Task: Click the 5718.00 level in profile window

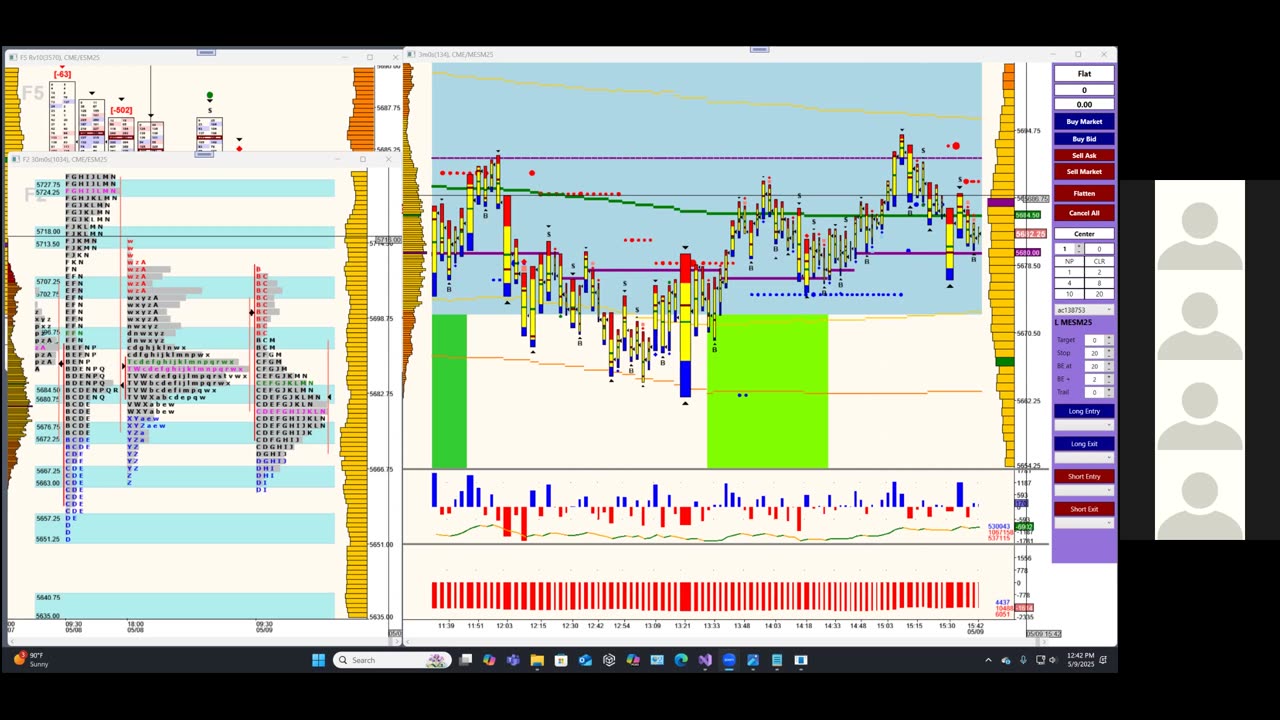Action: click(48, 232)
